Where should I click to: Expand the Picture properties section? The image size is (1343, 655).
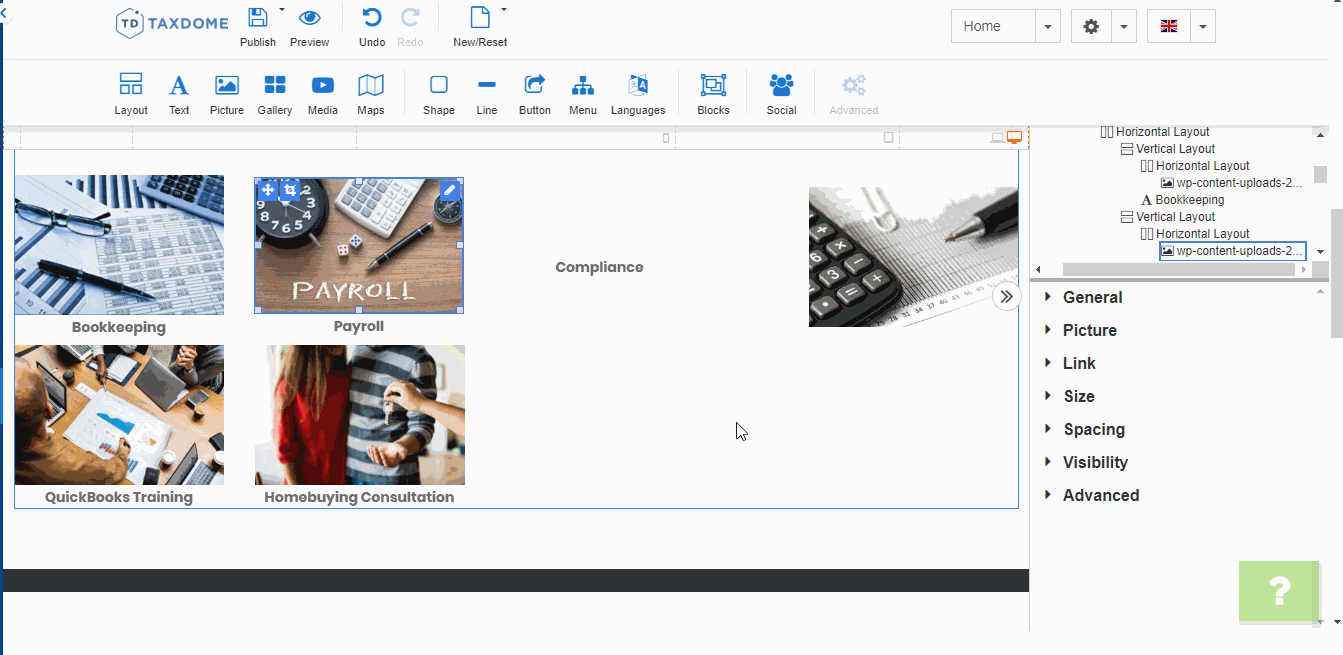click(1089, 330)
